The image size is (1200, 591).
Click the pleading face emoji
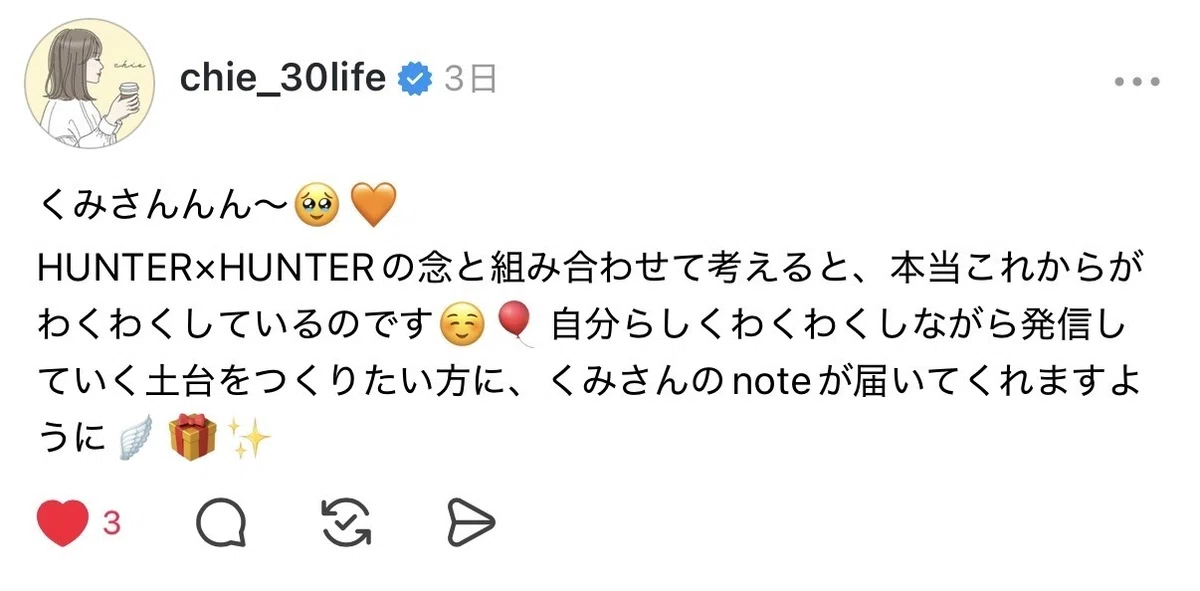click(317, 208)
